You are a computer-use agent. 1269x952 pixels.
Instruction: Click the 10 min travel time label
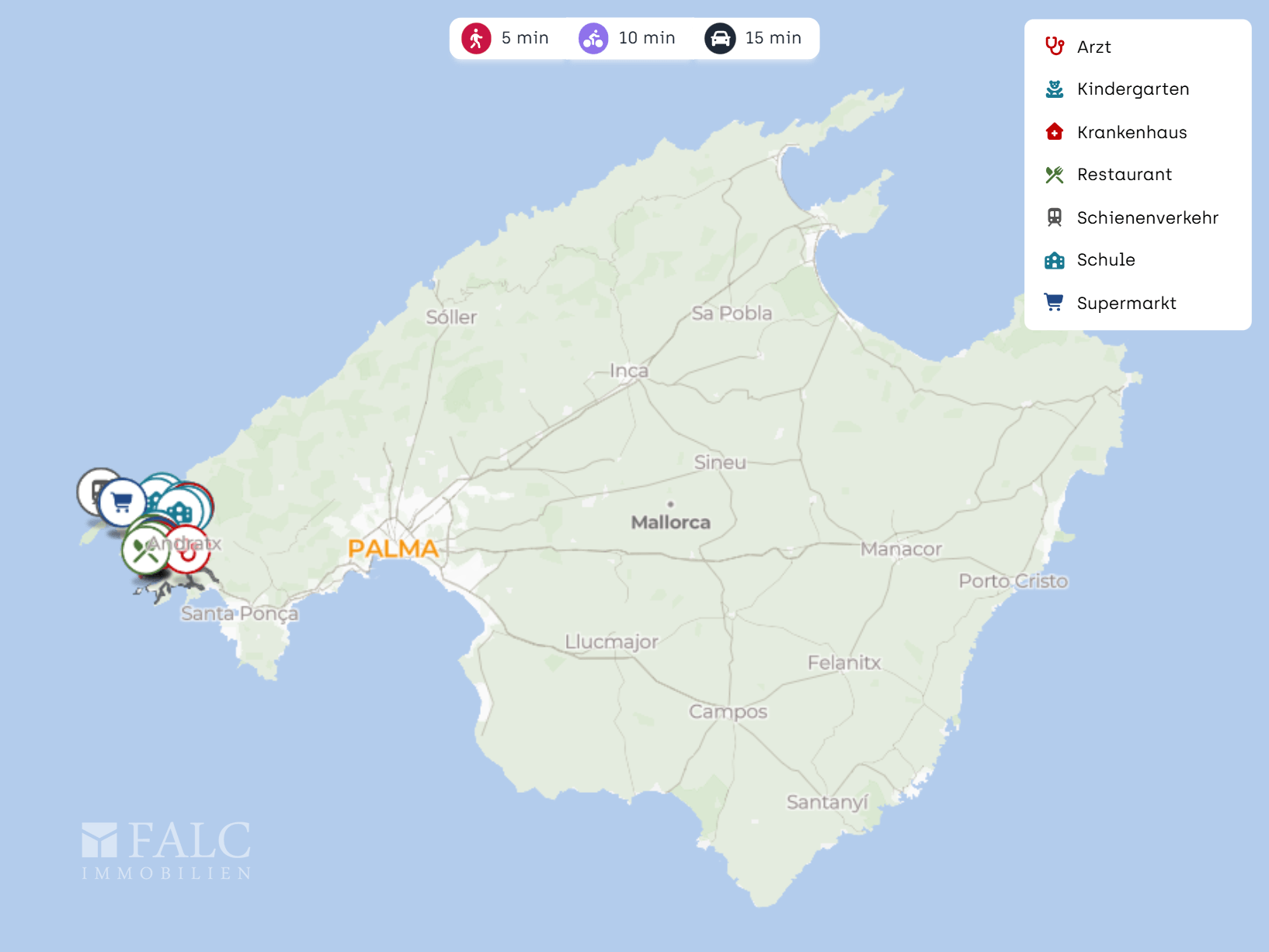(x=646, y=38)
